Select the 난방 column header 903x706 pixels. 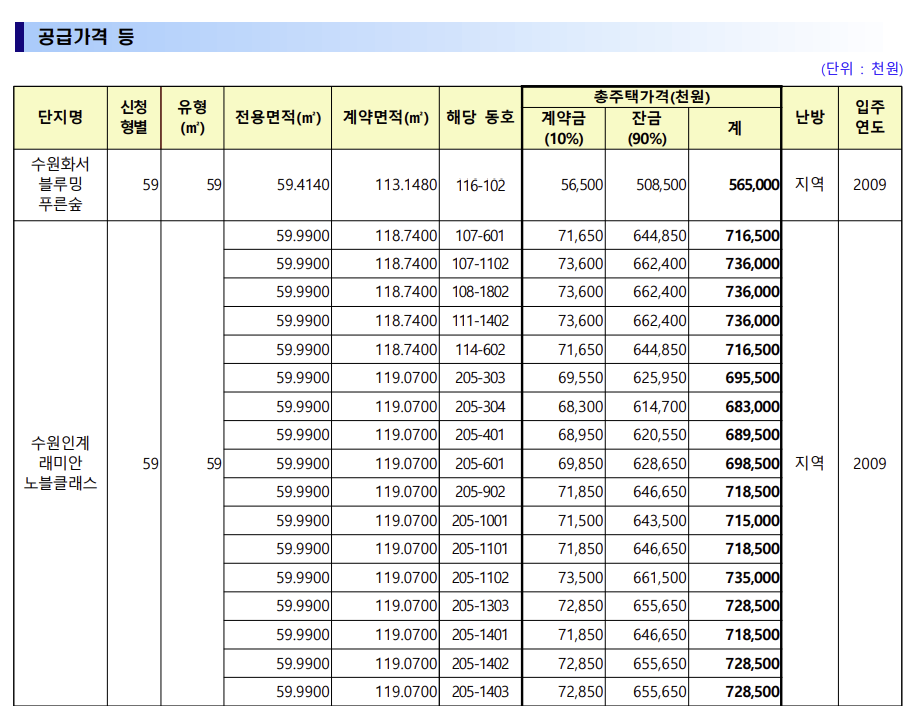coord(810,117)
